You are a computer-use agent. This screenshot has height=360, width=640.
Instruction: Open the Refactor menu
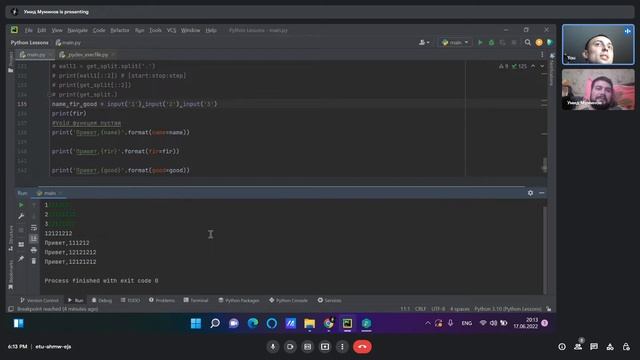120,30
